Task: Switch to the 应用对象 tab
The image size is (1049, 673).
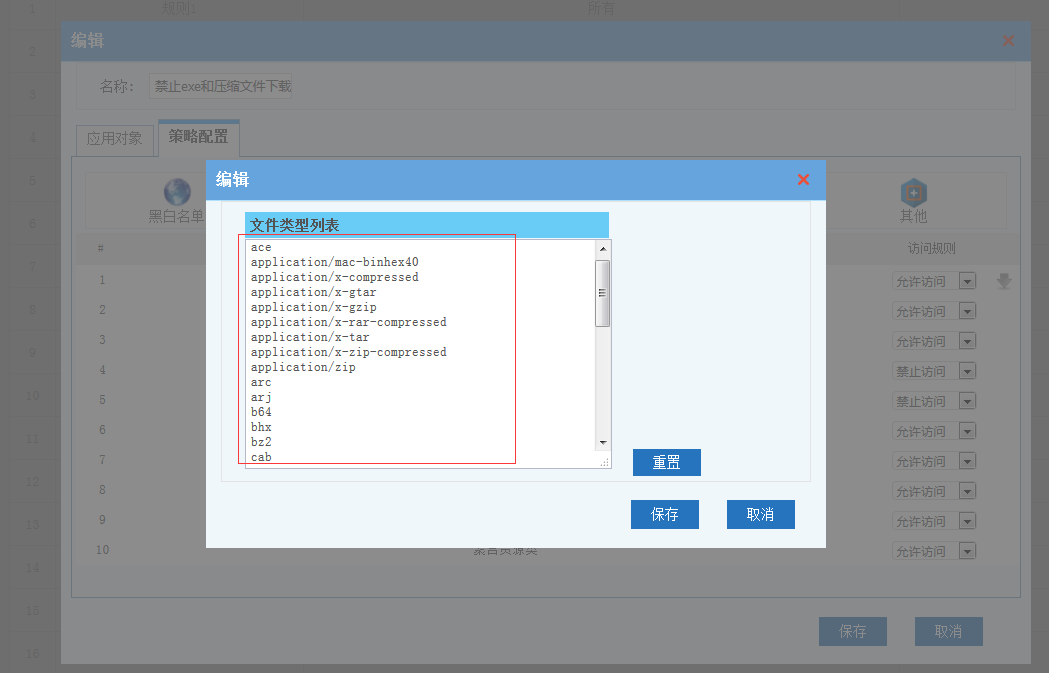Action: click(115, 139)
